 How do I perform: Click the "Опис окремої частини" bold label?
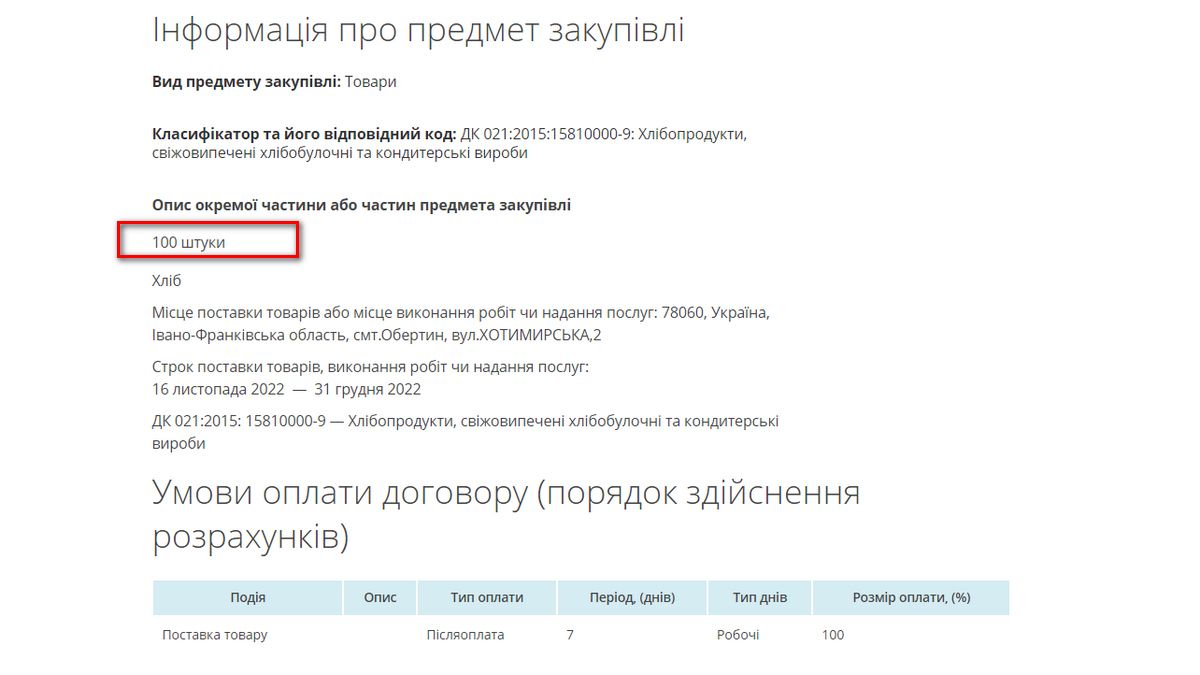coord(361,205)
